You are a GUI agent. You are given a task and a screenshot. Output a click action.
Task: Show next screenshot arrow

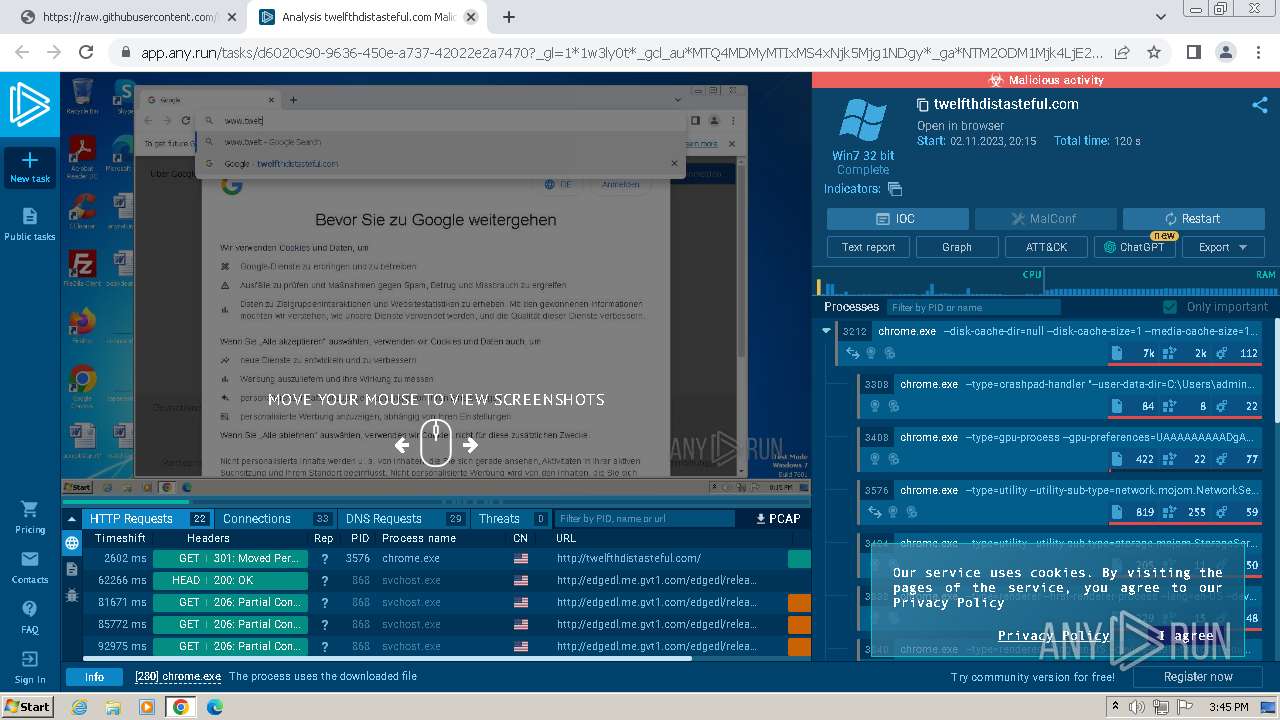coord(470,445)
